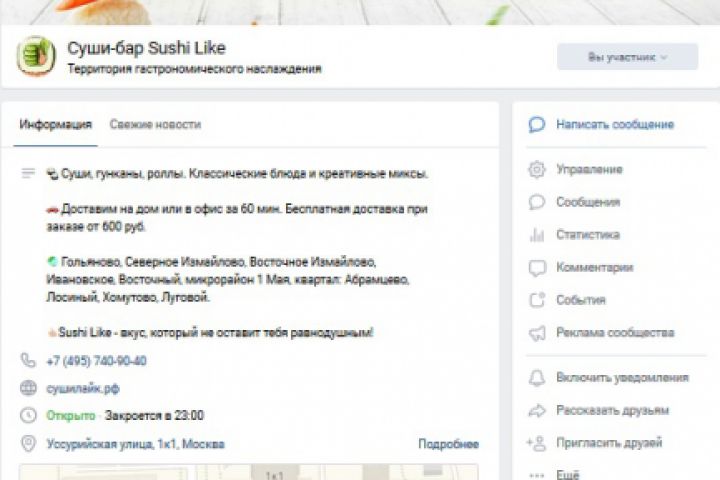This screenshot has height=480, width=720.
Task: Click the Sushi Like community avatar
Action: click(x=36, y=56)
